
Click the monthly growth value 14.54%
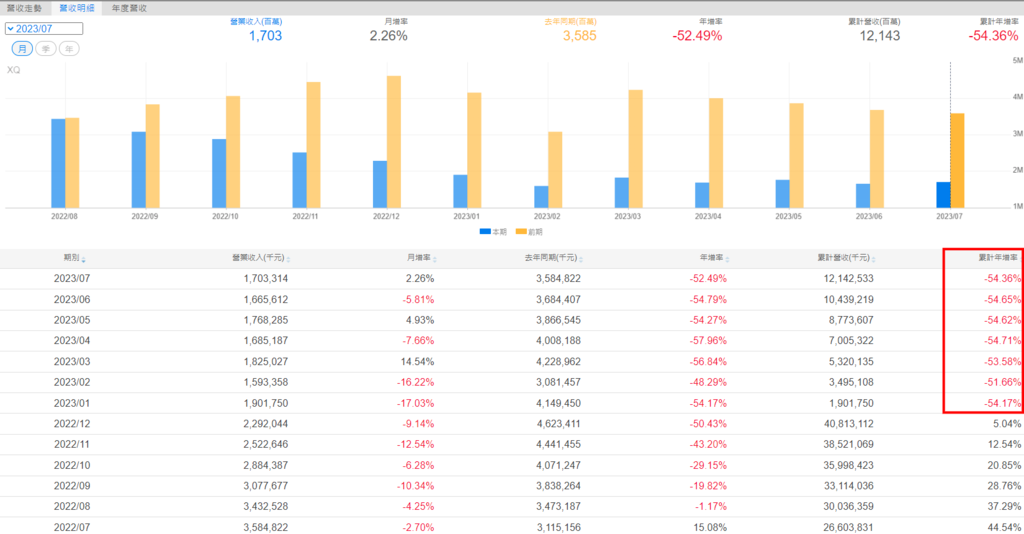click(x=417, y=361)
